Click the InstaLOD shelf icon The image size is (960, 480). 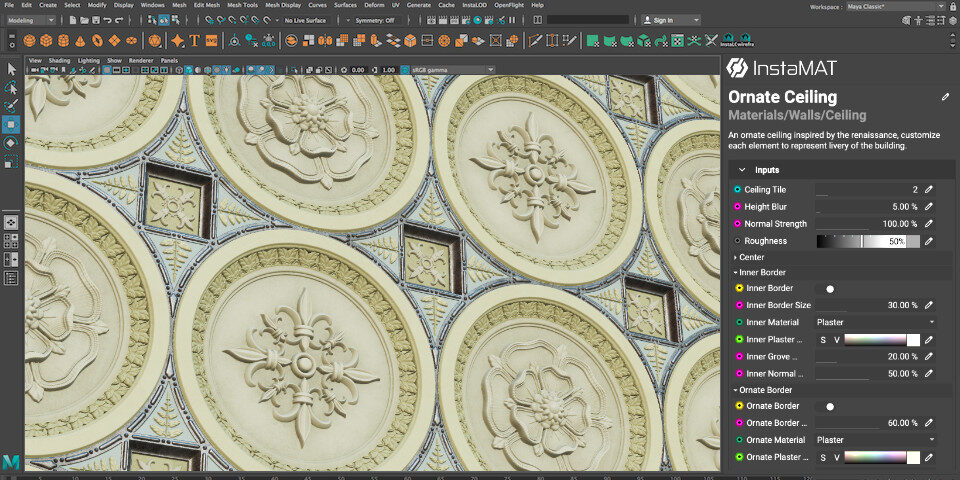coord(728,40)
